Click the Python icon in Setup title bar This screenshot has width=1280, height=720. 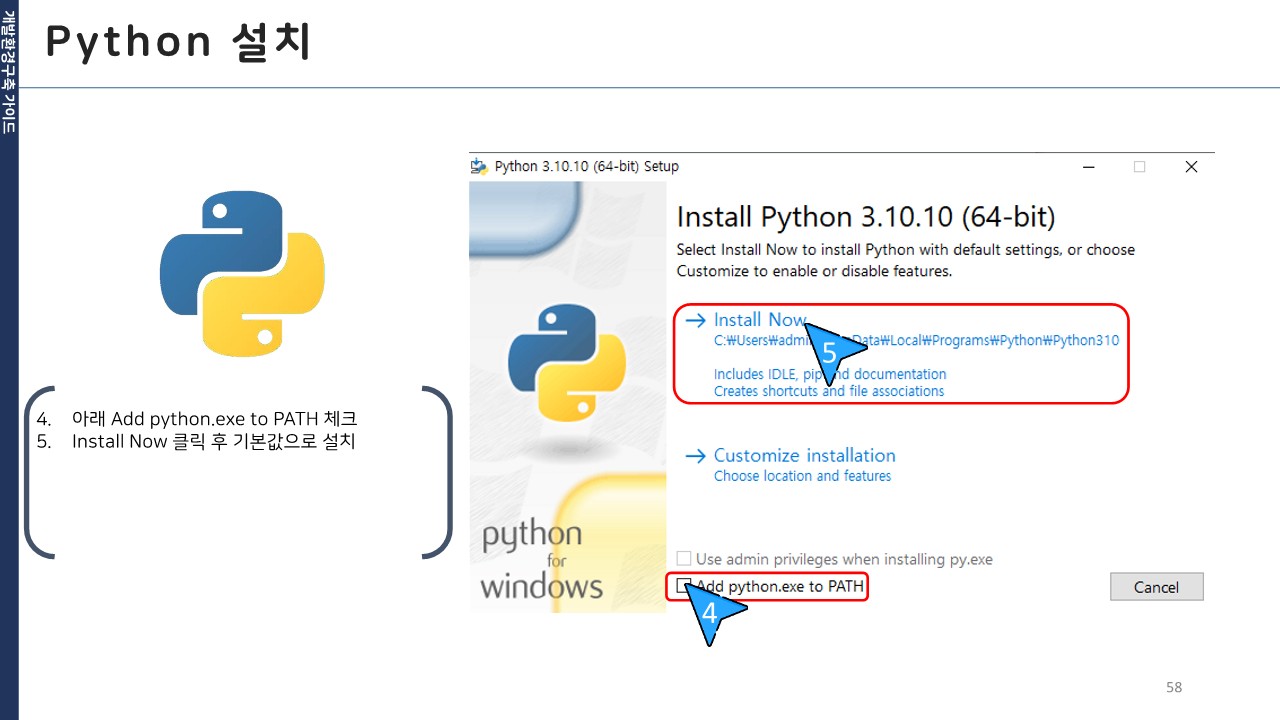(480, 167)
